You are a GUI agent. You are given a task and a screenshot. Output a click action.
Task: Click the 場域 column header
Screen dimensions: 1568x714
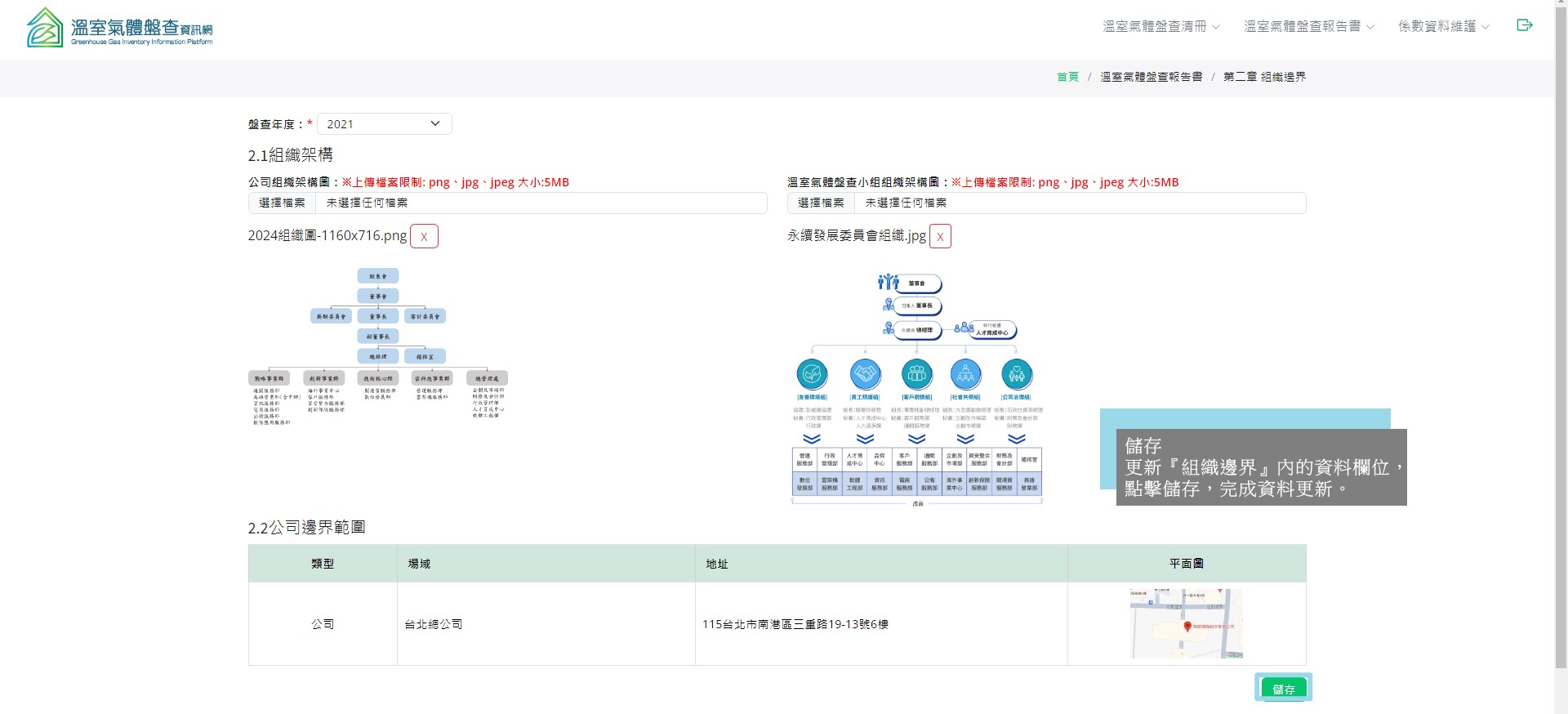[419, 564]
